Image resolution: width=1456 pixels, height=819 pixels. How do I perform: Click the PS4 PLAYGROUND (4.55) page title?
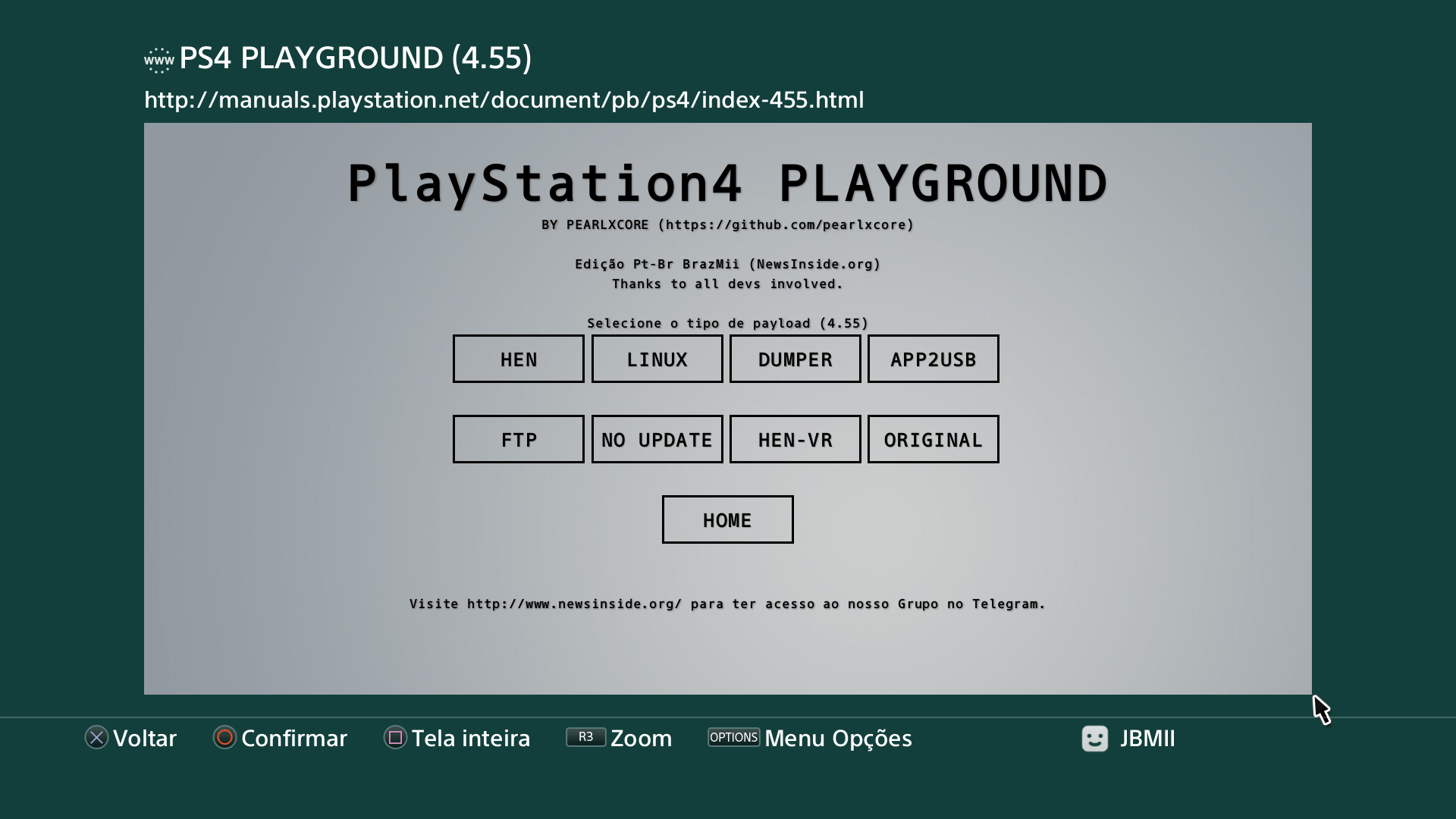tap(356, 58)
